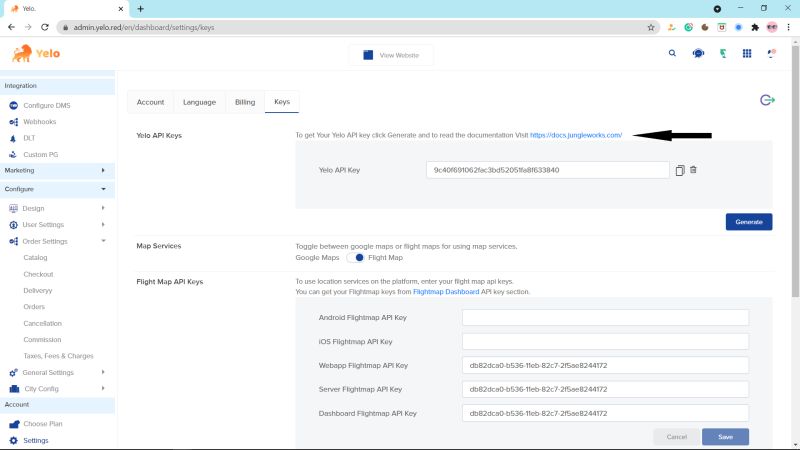Select the Keys tab
This screenshot has width=800, height=450.
click(x=282, y=102)
